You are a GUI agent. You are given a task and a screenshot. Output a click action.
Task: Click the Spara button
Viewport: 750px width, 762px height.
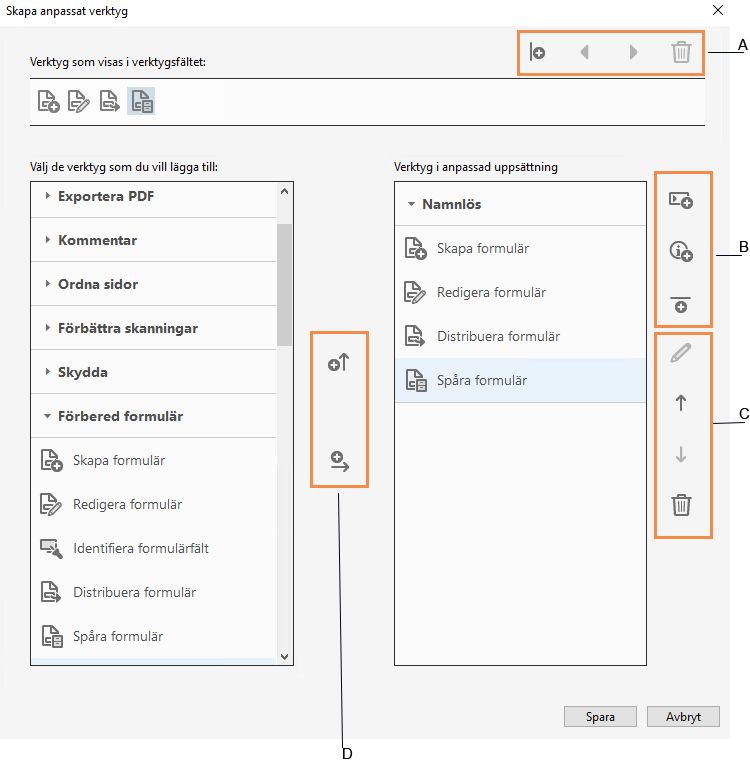pyautogui.click(x=600, y=717)
